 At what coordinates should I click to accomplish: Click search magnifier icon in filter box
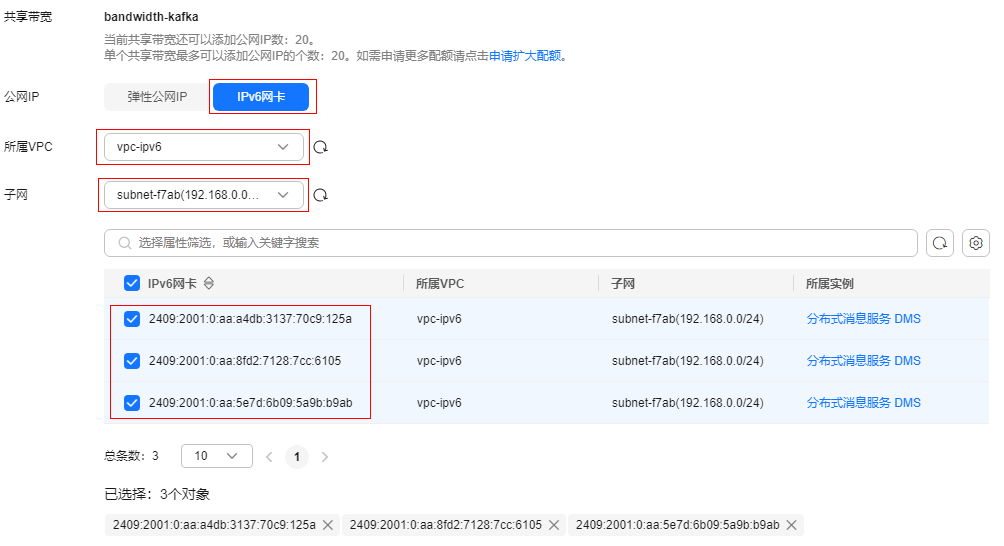pos(125,243)
